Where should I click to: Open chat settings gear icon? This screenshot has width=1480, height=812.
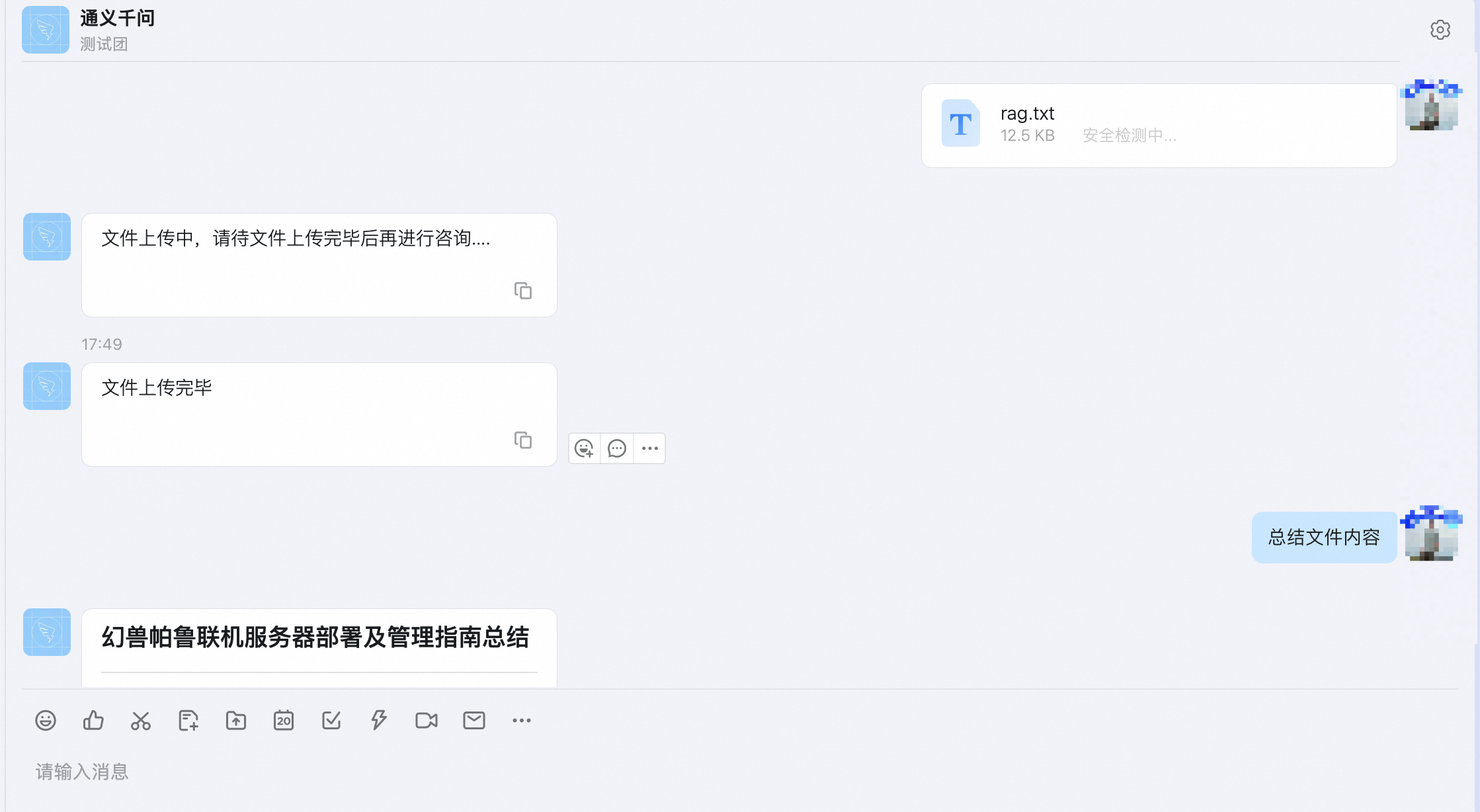point(1440,30)
